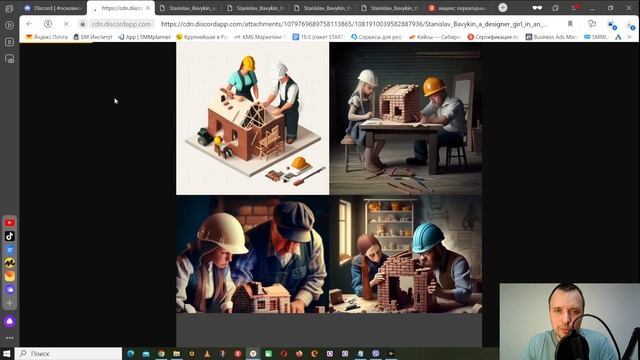Open the purple messenger sidebar icon
The image size is (640, 360).
click(x=10, y=290)
